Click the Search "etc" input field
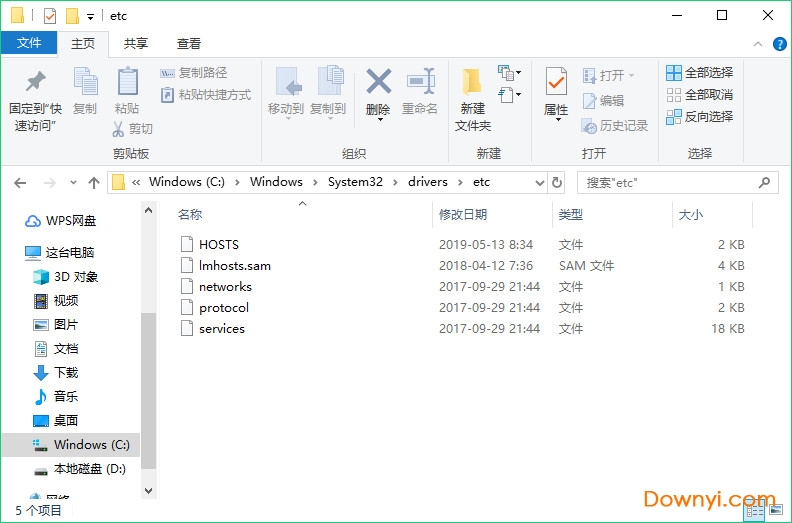The height and width of the screenshot is (523, 792). [x=677, y=182]
